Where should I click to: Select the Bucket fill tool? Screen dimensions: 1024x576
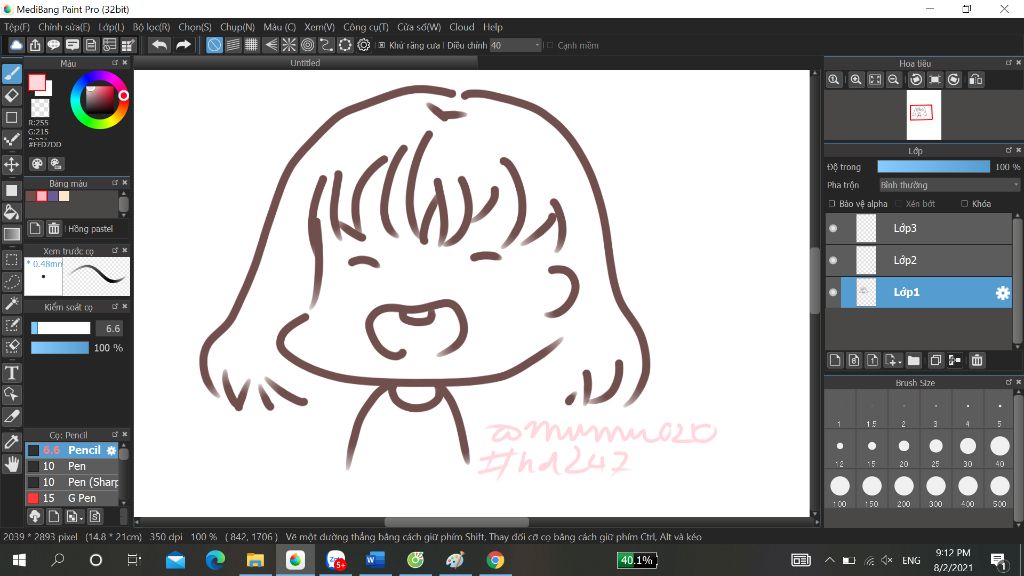coord(12,212)
